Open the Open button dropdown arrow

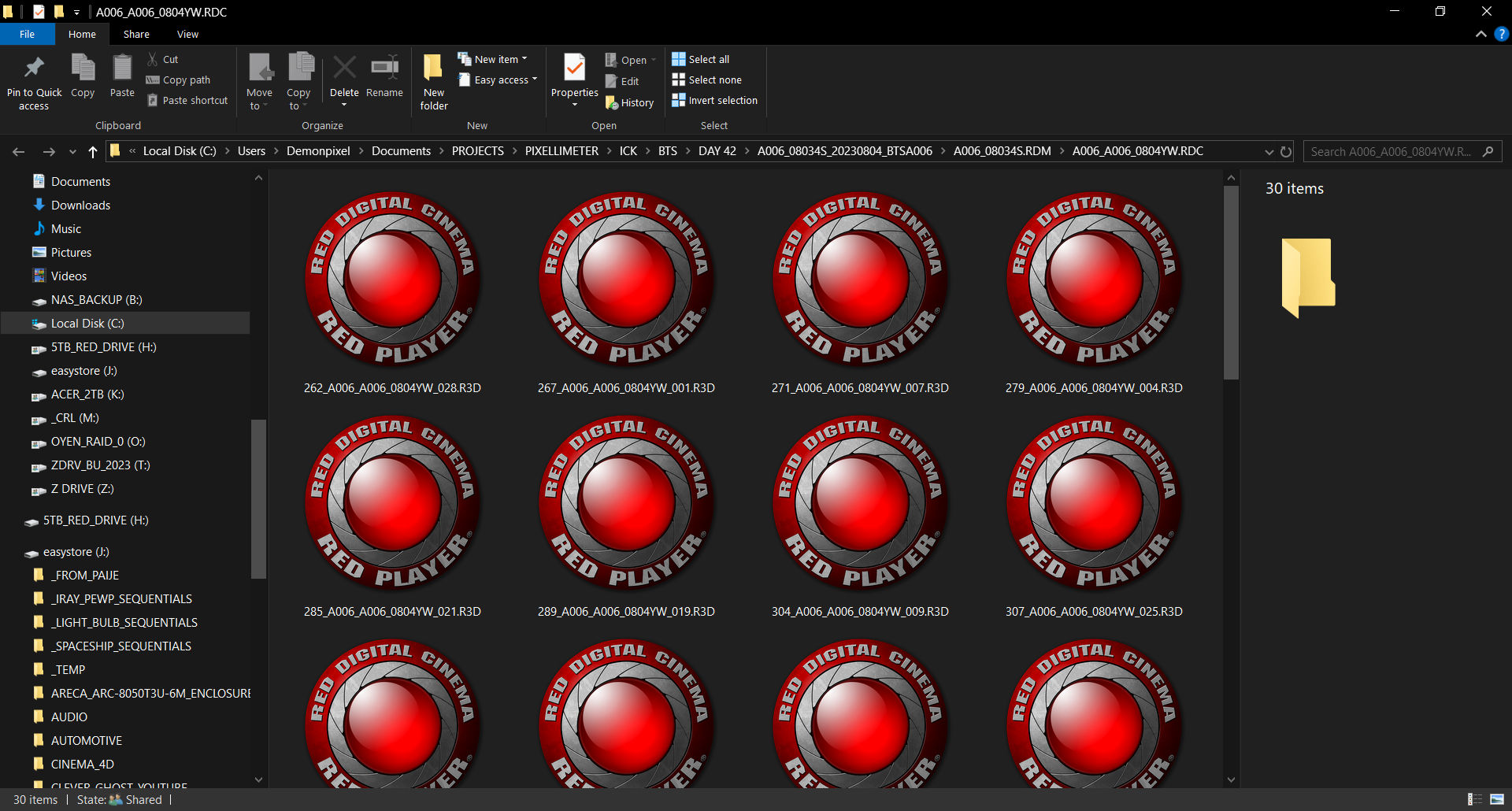click(654, 60)
